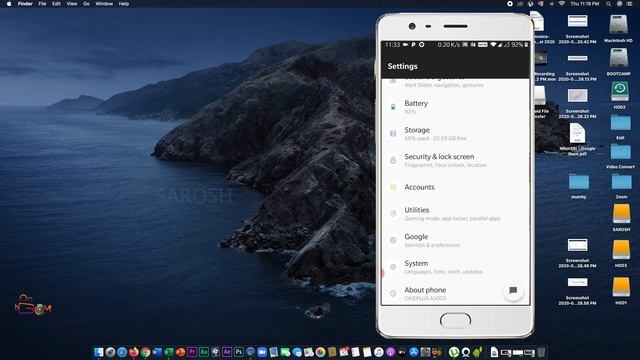
Task: Open the Go menu
Action: click(x=86, y=4)
